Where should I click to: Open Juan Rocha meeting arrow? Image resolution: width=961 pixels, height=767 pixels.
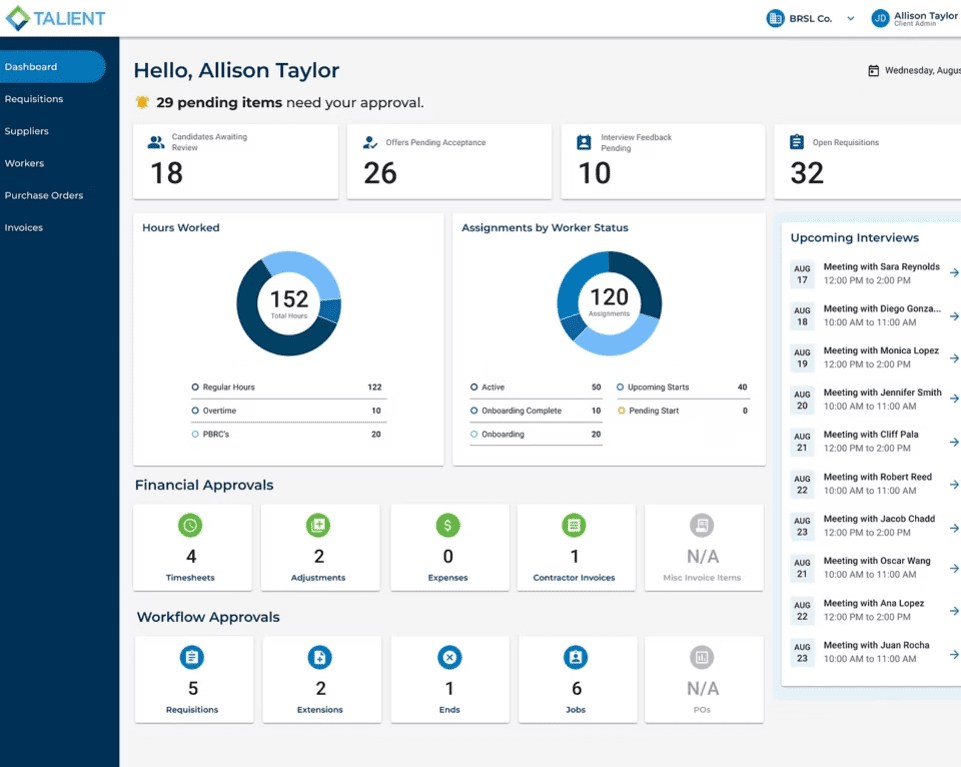tap(954, 655)
